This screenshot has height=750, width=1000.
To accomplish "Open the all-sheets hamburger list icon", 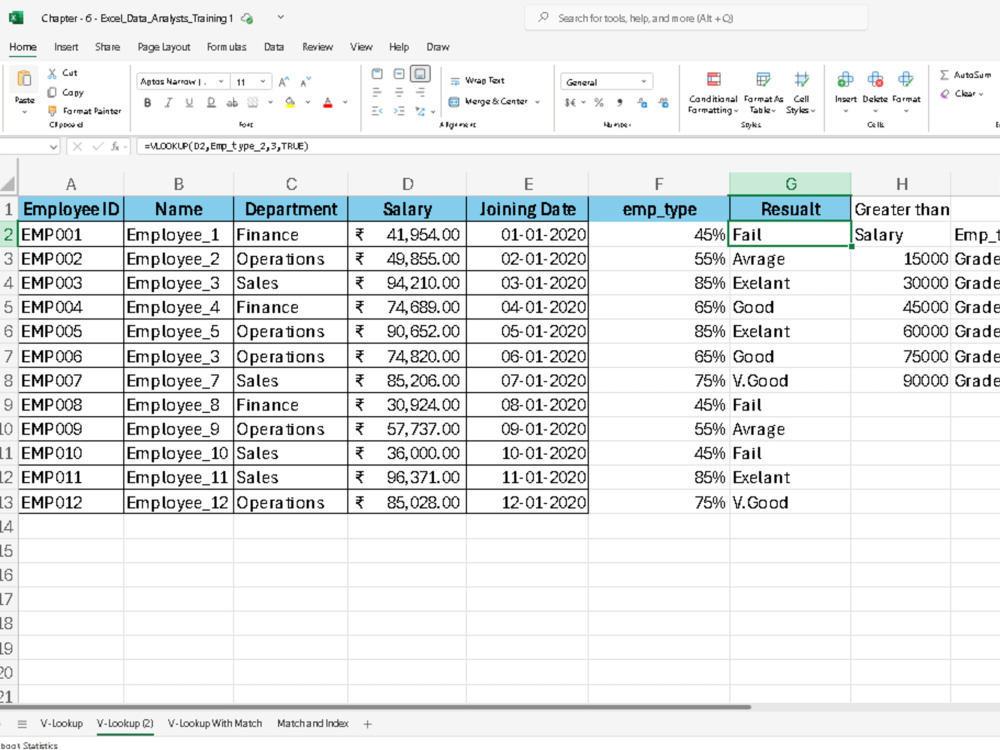I will click(22, 724).
